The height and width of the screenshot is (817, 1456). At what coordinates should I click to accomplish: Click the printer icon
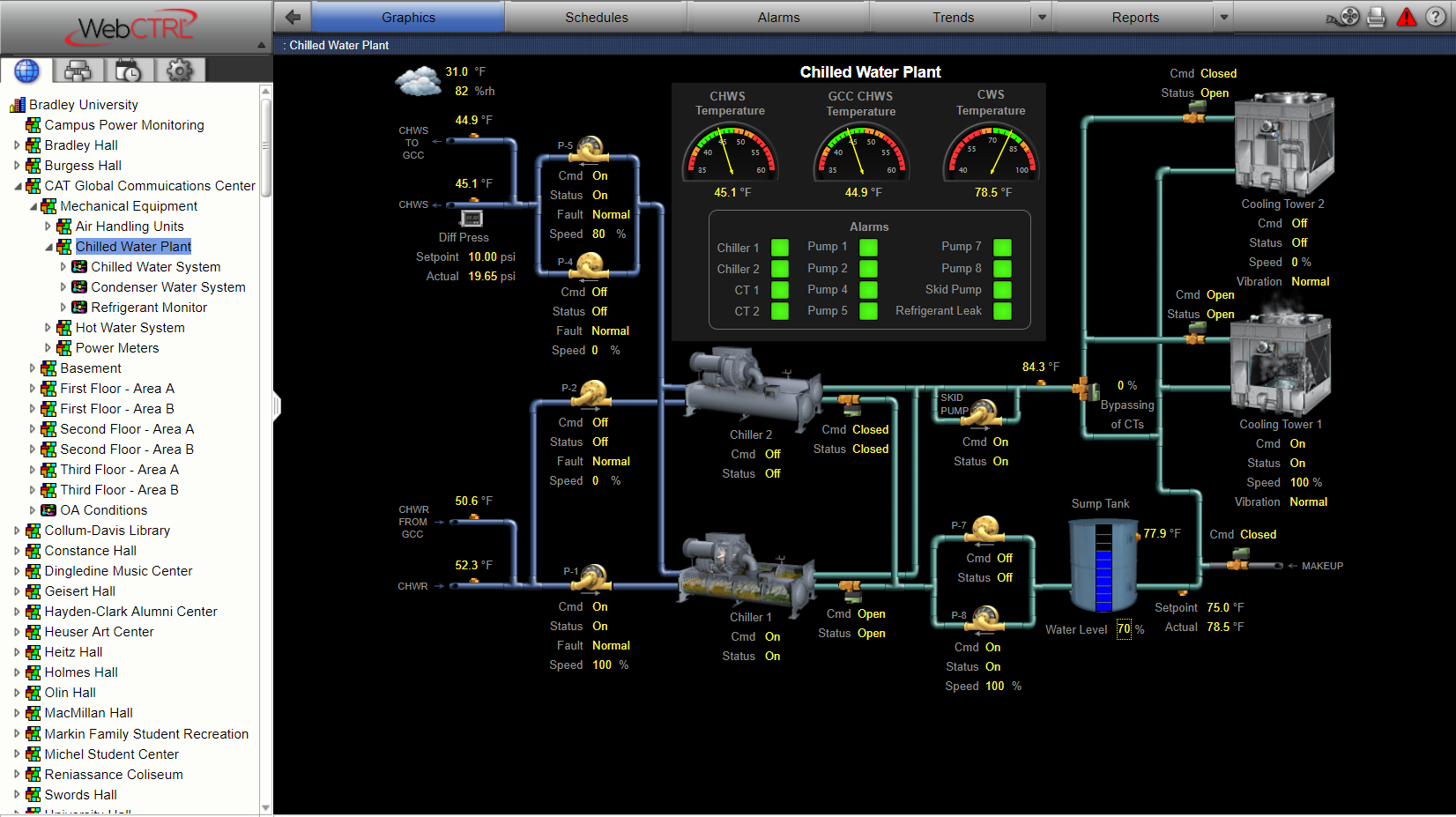1377,17
